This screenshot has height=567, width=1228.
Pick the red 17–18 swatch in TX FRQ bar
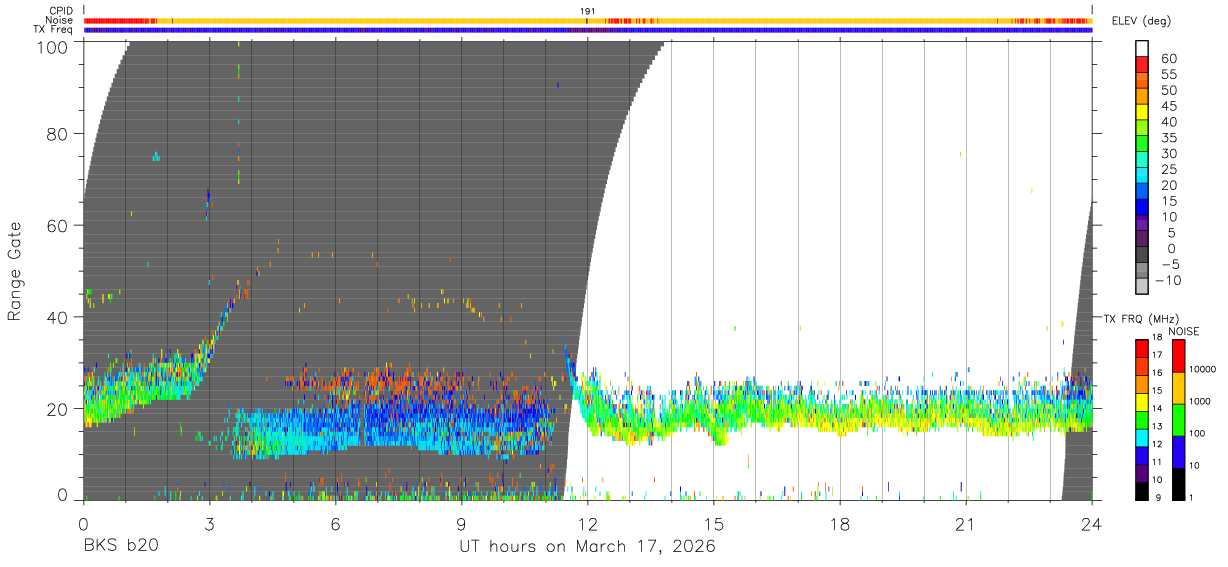(x=1142, y=347)
